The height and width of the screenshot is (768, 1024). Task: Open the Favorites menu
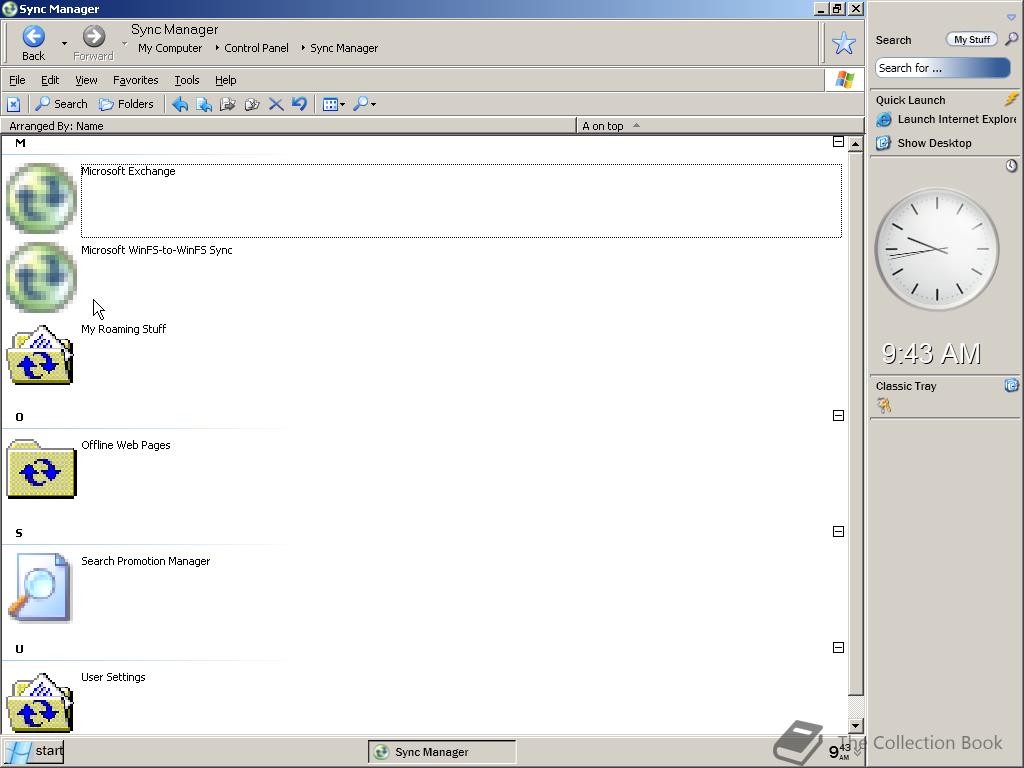pos(135,80)
